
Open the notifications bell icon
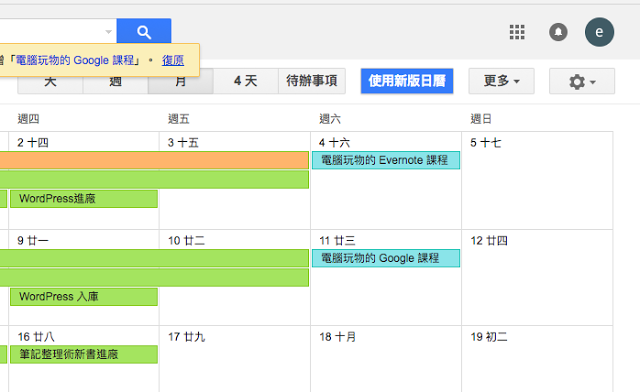[x=558, y=32]
